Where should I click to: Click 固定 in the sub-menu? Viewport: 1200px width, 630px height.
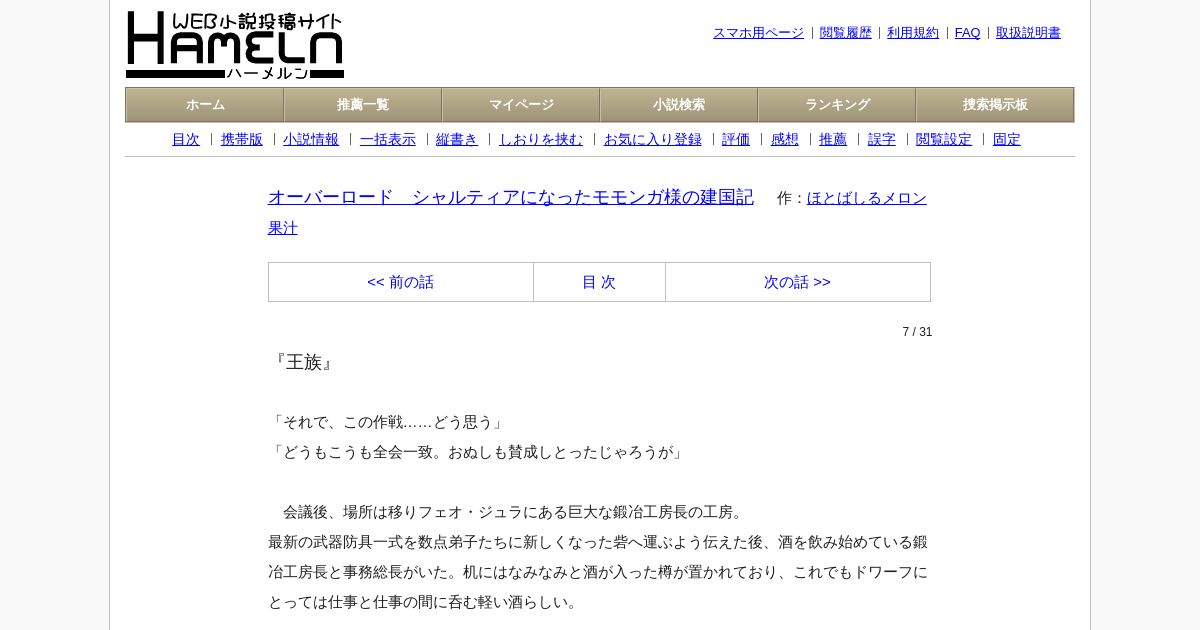(1007, 140)
